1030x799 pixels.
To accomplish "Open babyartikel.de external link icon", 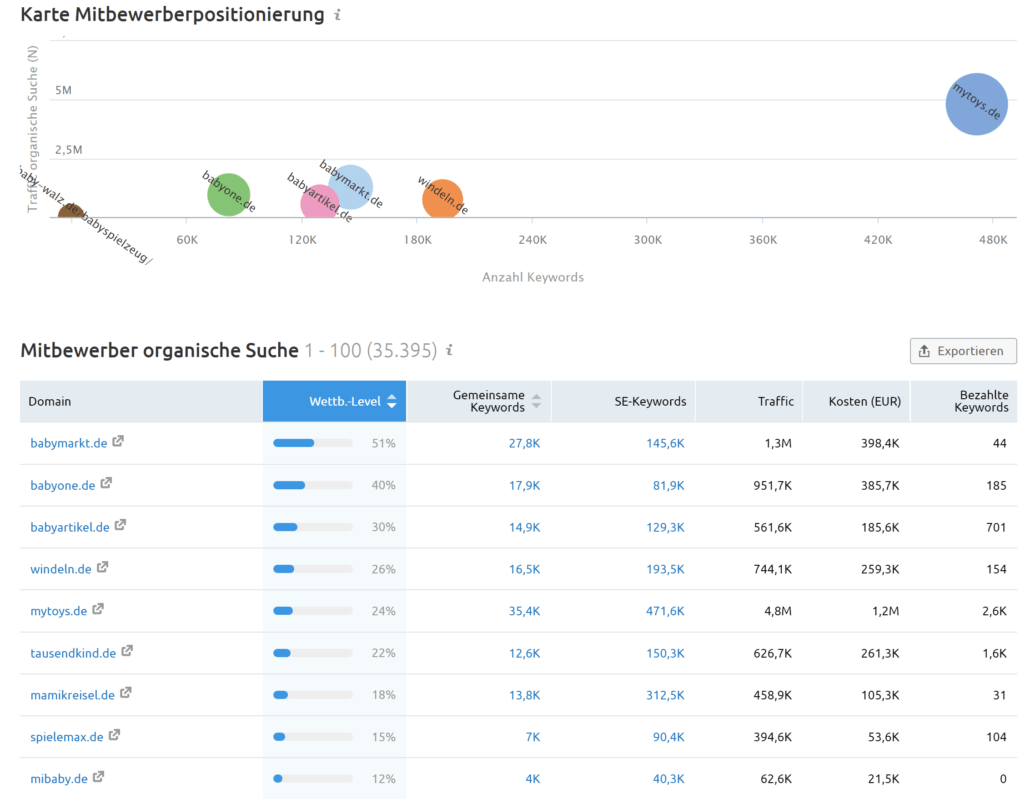I will click(x=120, y=526).
